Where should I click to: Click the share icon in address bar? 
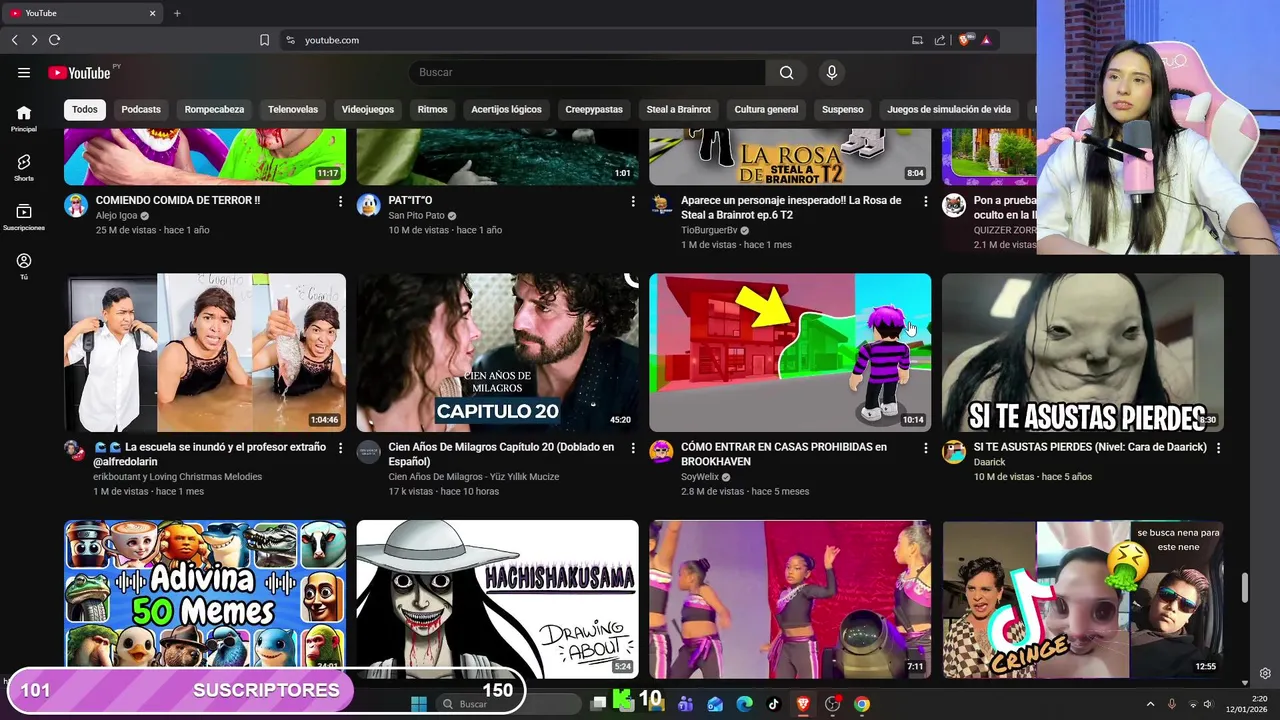(x=940, y=40)
